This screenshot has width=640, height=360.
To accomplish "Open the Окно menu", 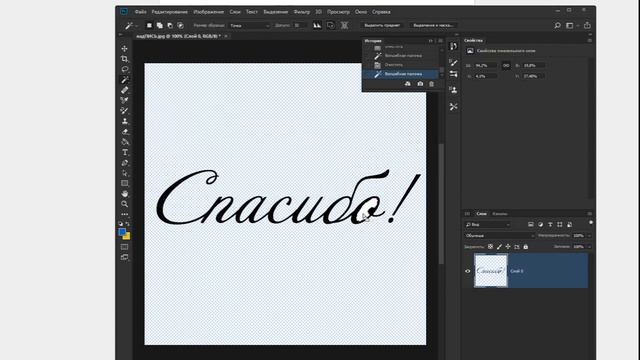I will (361, 12).
